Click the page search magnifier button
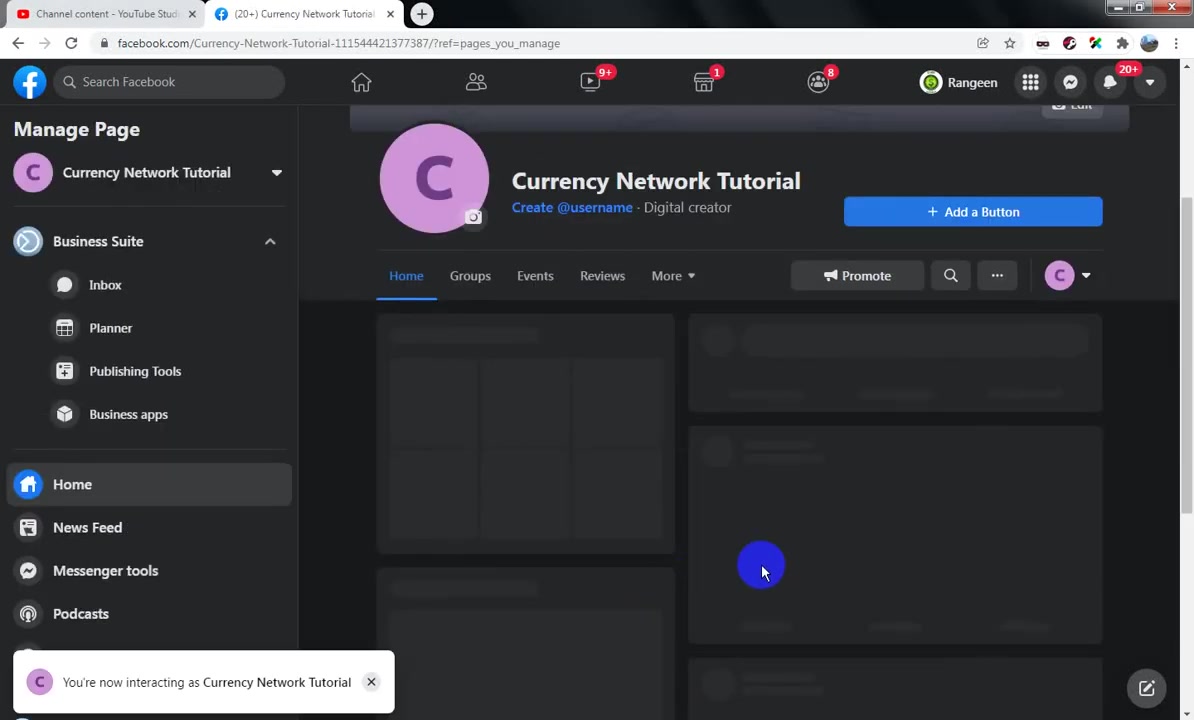Image resolution: width=1194 pixels, height=720 pixels. tap(950, 276)
